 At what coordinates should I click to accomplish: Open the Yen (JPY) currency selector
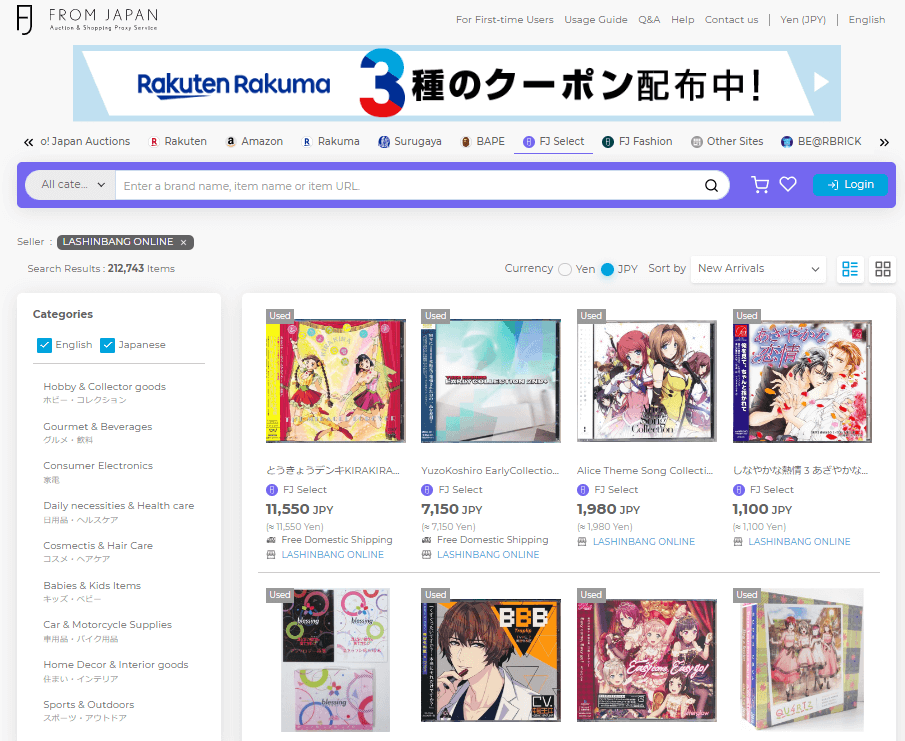[x=803, y=20]
